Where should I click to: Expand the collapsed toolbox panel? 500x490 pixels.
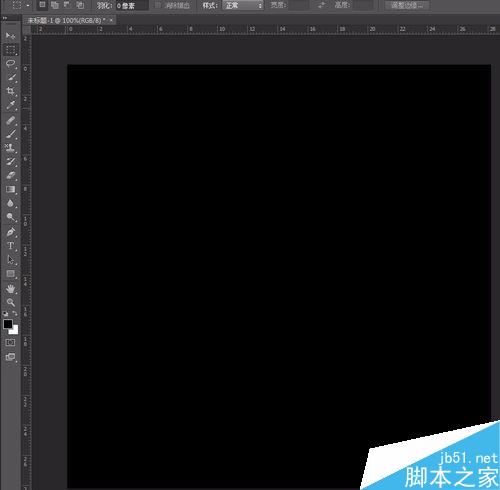click(5, 18)
